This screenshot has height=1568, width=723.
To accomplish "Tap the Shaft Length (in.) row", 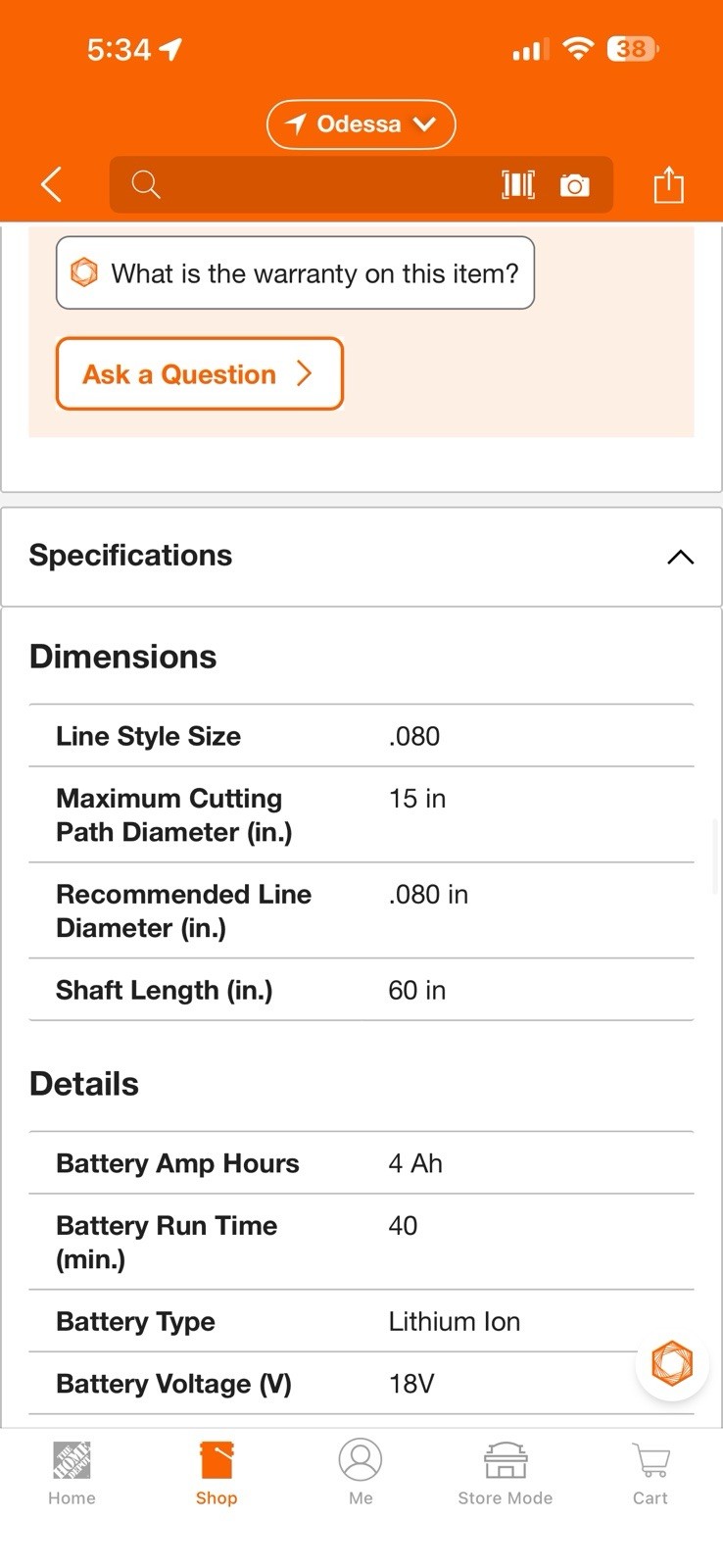I will (x=361, y=990).
